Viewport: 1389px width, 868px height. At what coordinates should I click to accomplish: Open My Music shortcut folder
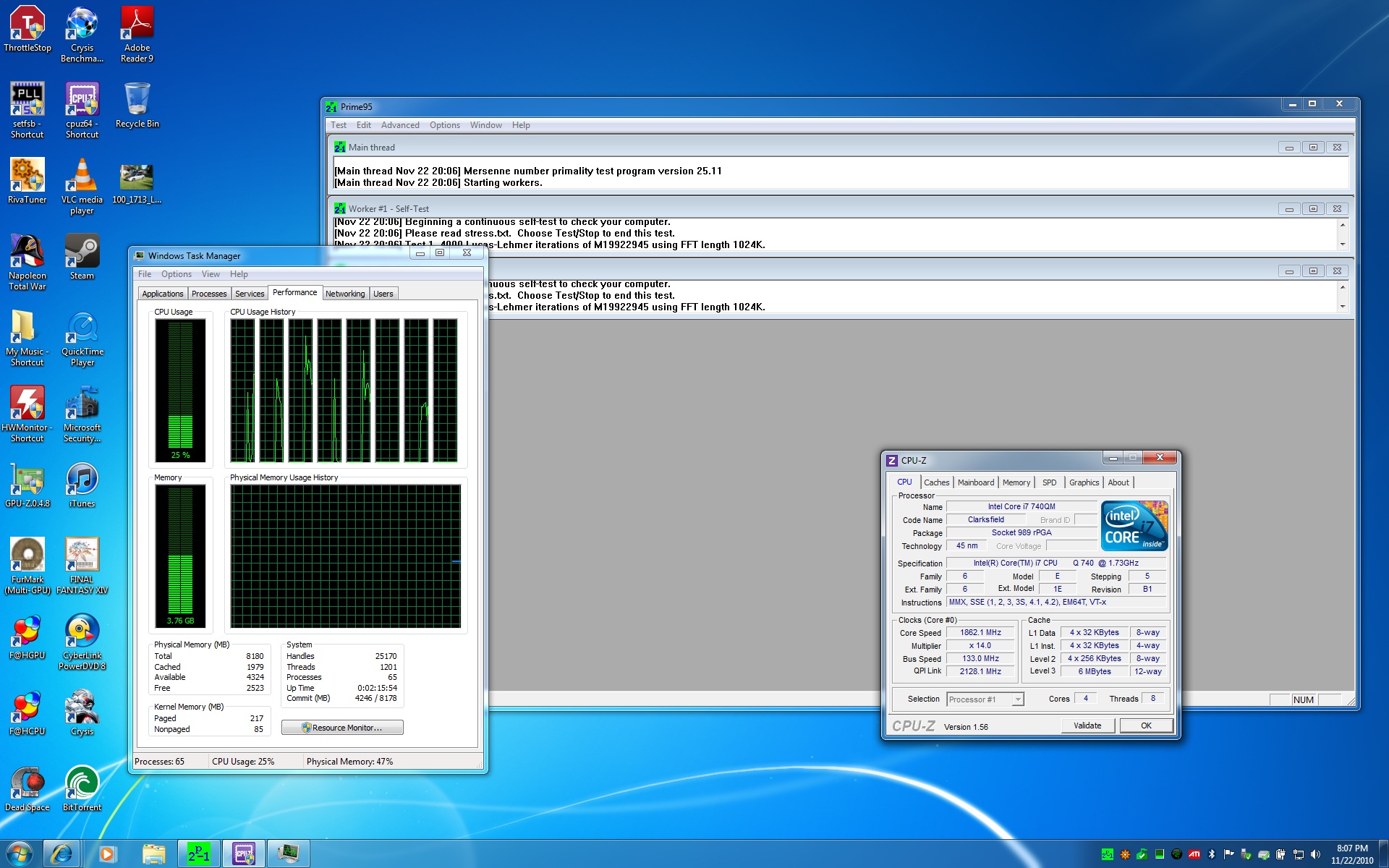coord(27,338)
